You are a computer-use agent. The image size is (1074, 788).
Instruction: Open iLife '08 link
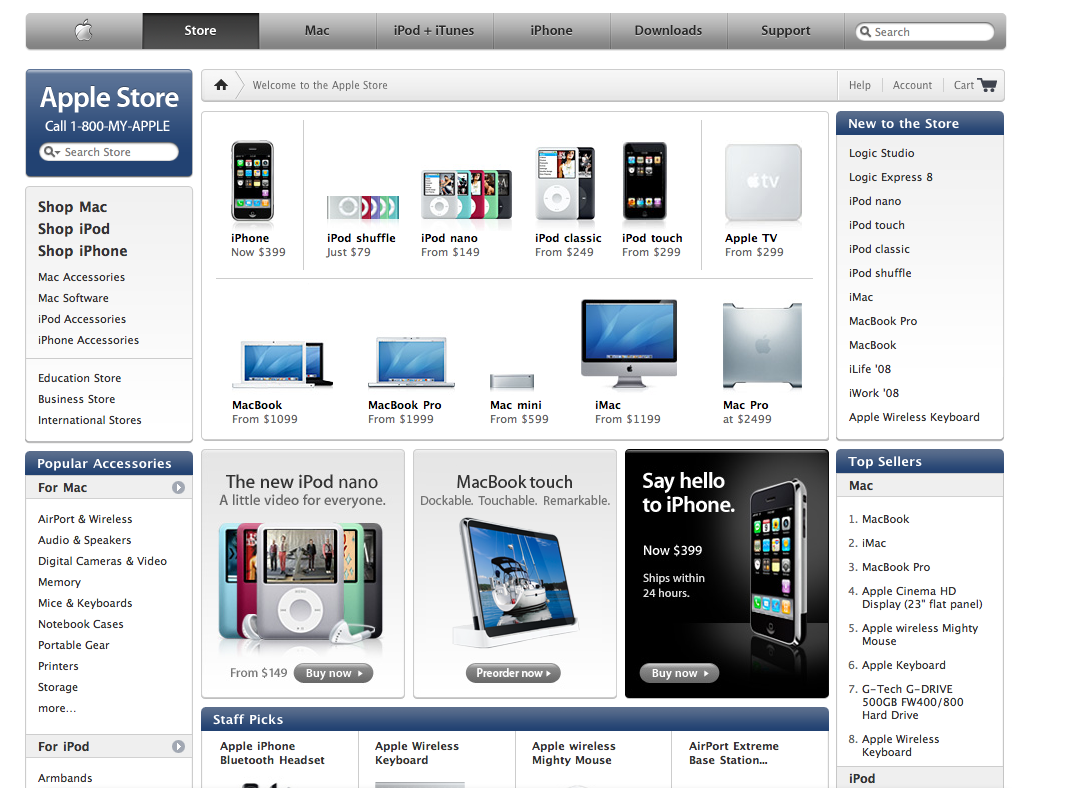point(870,369)
